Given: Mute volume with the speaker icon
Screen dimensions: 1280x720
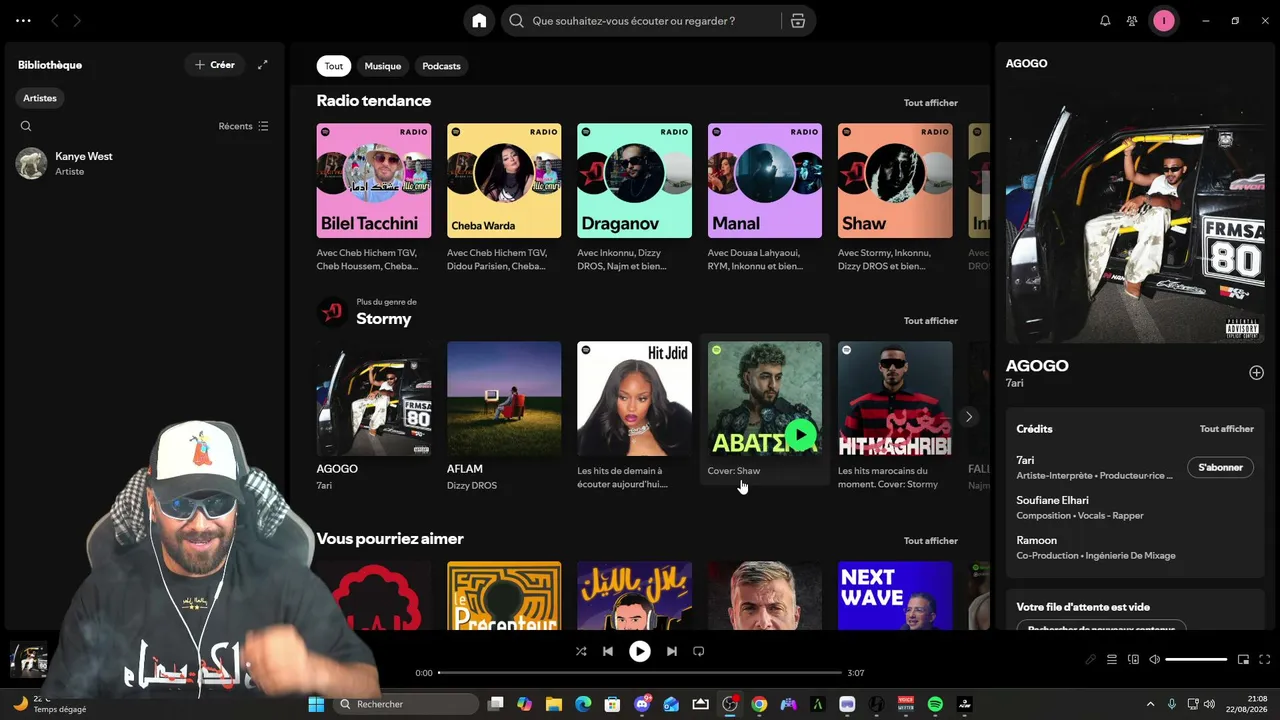Looking at the screenshot, I should coord(1154,660).
